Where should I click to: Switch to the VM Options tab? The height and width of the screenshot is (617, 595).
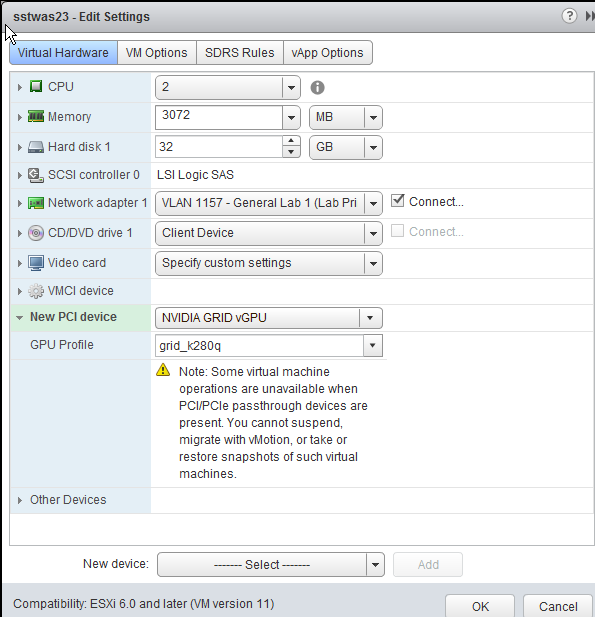(157, 53)
